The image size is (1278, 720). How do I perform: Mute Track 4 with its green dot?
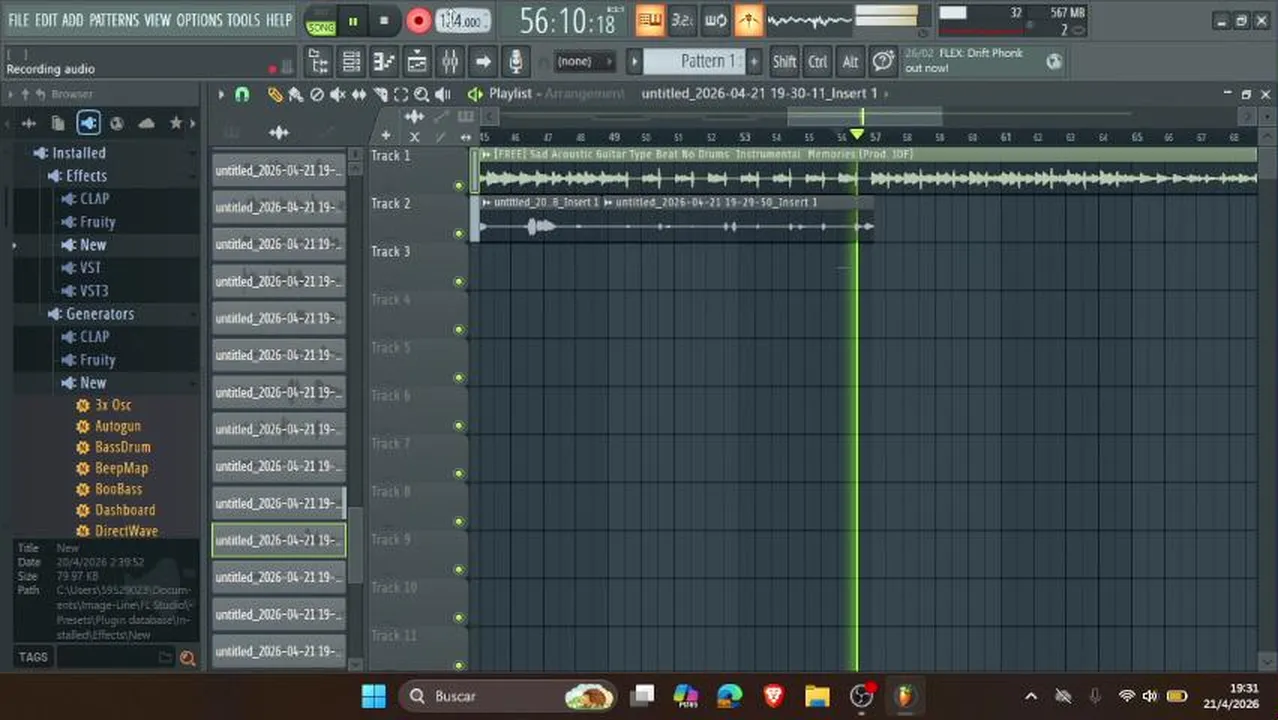459,330
